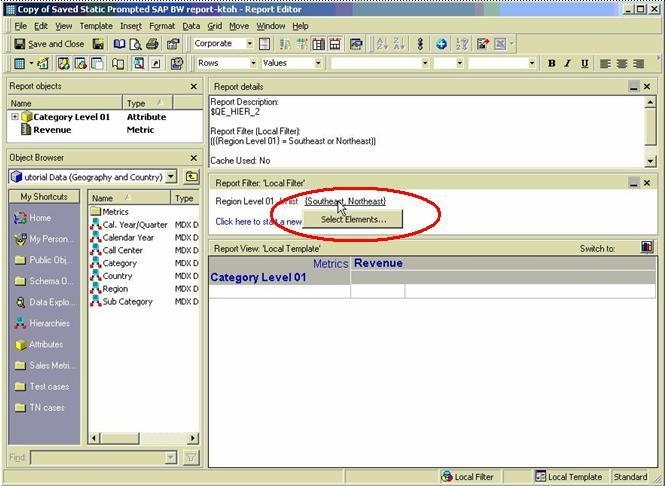Click the Southeast, Northeast filter link
The height and width of the screenshot is (486, 665).
pyautogui.click(x=345, y=201)
